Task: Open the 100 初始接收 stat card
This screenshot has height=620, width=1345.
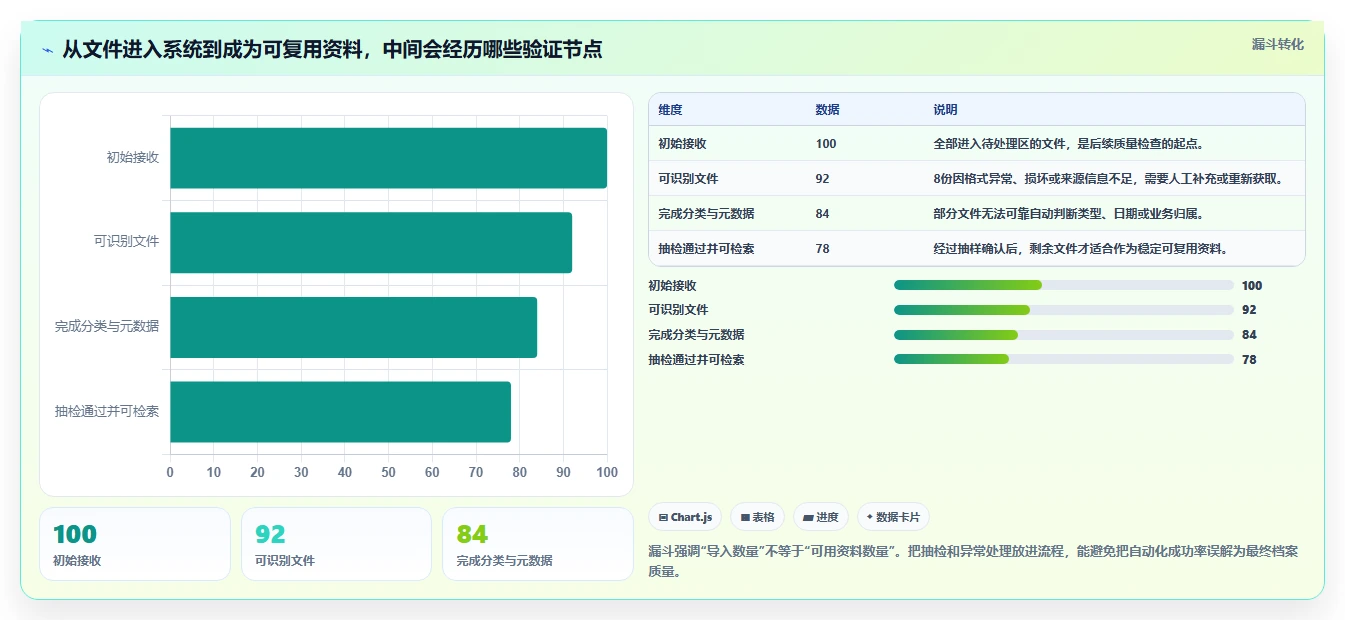Action: (135, 544)
